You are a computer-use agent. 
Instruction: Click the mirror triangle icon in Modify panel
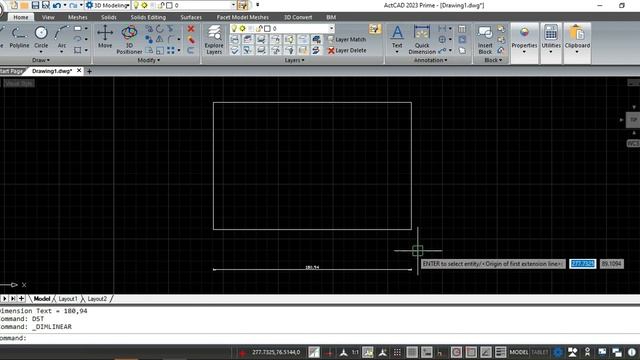[160, 39]
